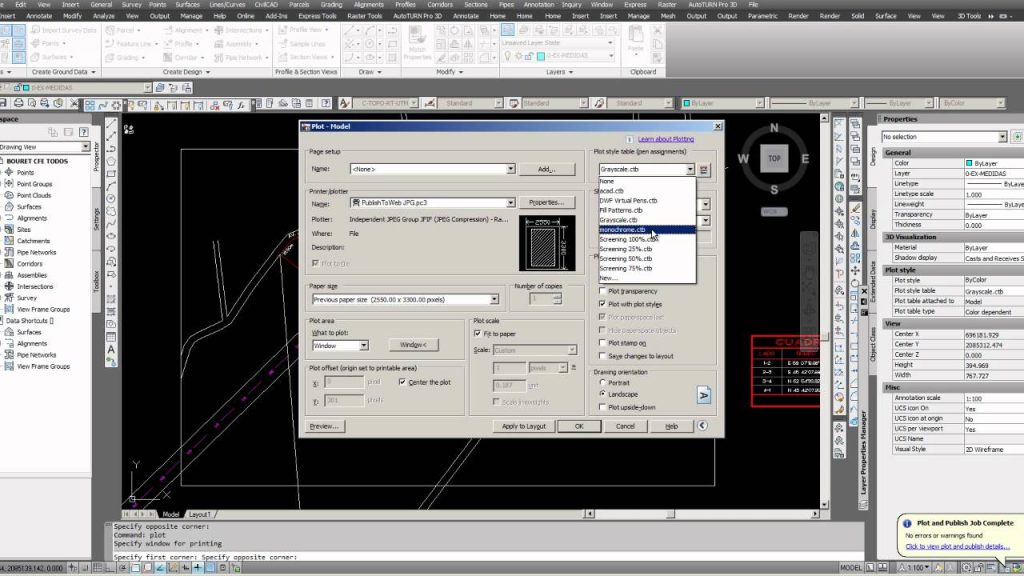Select the Ellipse draw tool
Screen dimensions: 1024x576
(x=111, y=236)
